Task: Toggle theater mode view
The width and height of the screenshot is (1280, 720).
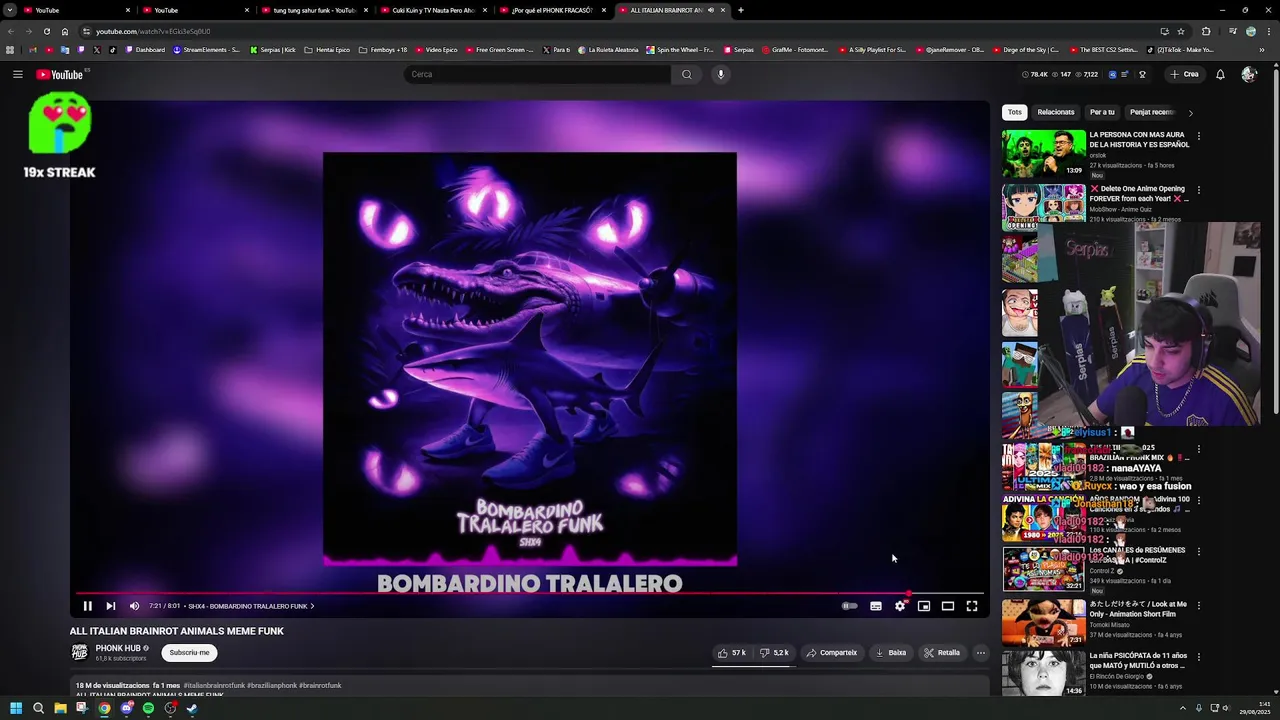Action: click(x=948, y=606)
